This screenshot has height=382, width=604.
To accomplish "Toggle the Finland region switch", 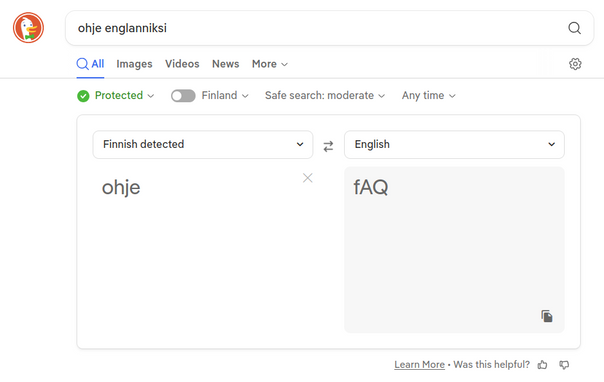I will tap(183, 96).
